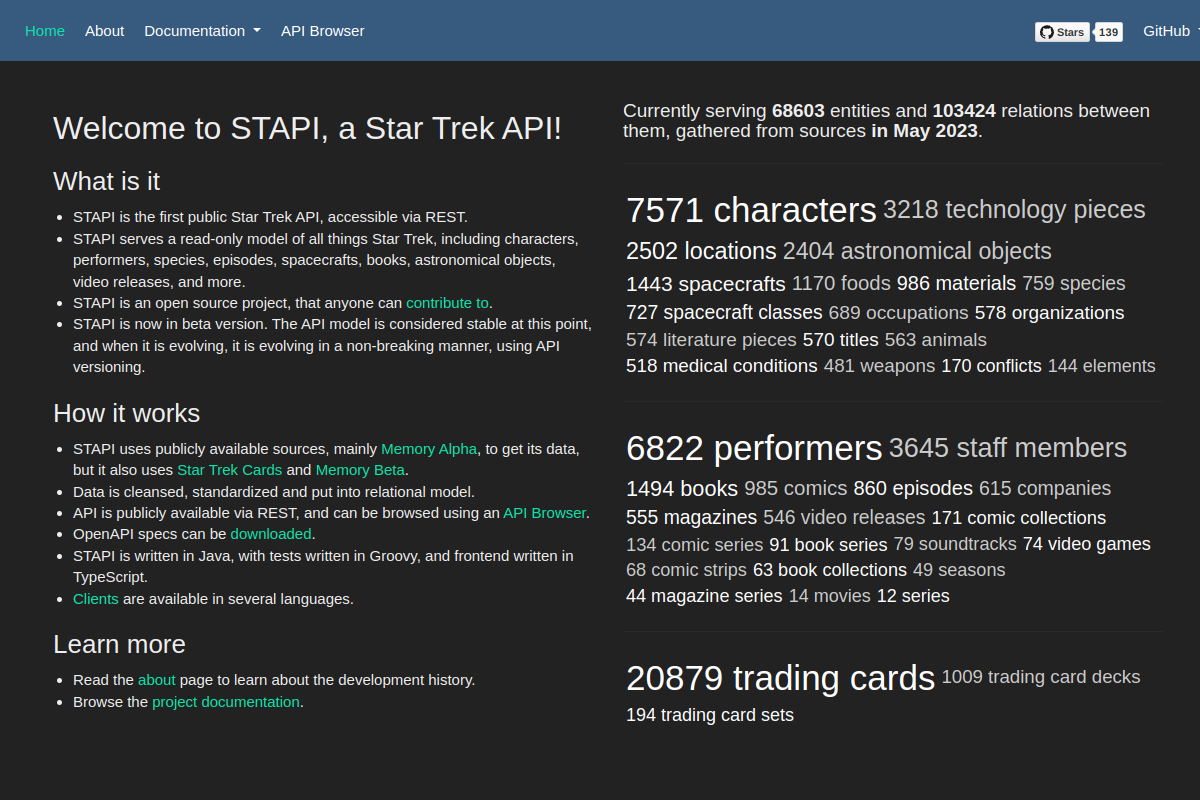The image size is (1200, 800).
Task: Open the Star Trek Cards link
Action: pyautogui.click(x=229, y=470)
